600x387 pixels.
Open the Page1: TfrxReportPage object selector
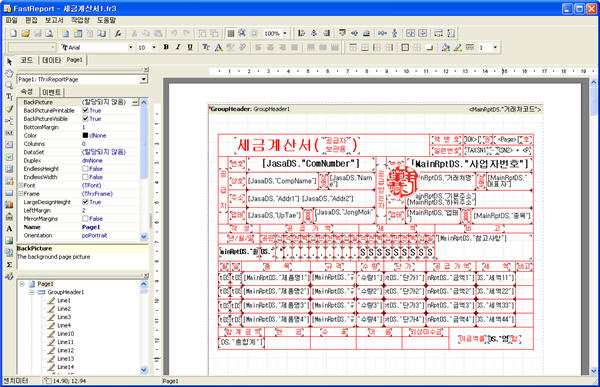143,79
